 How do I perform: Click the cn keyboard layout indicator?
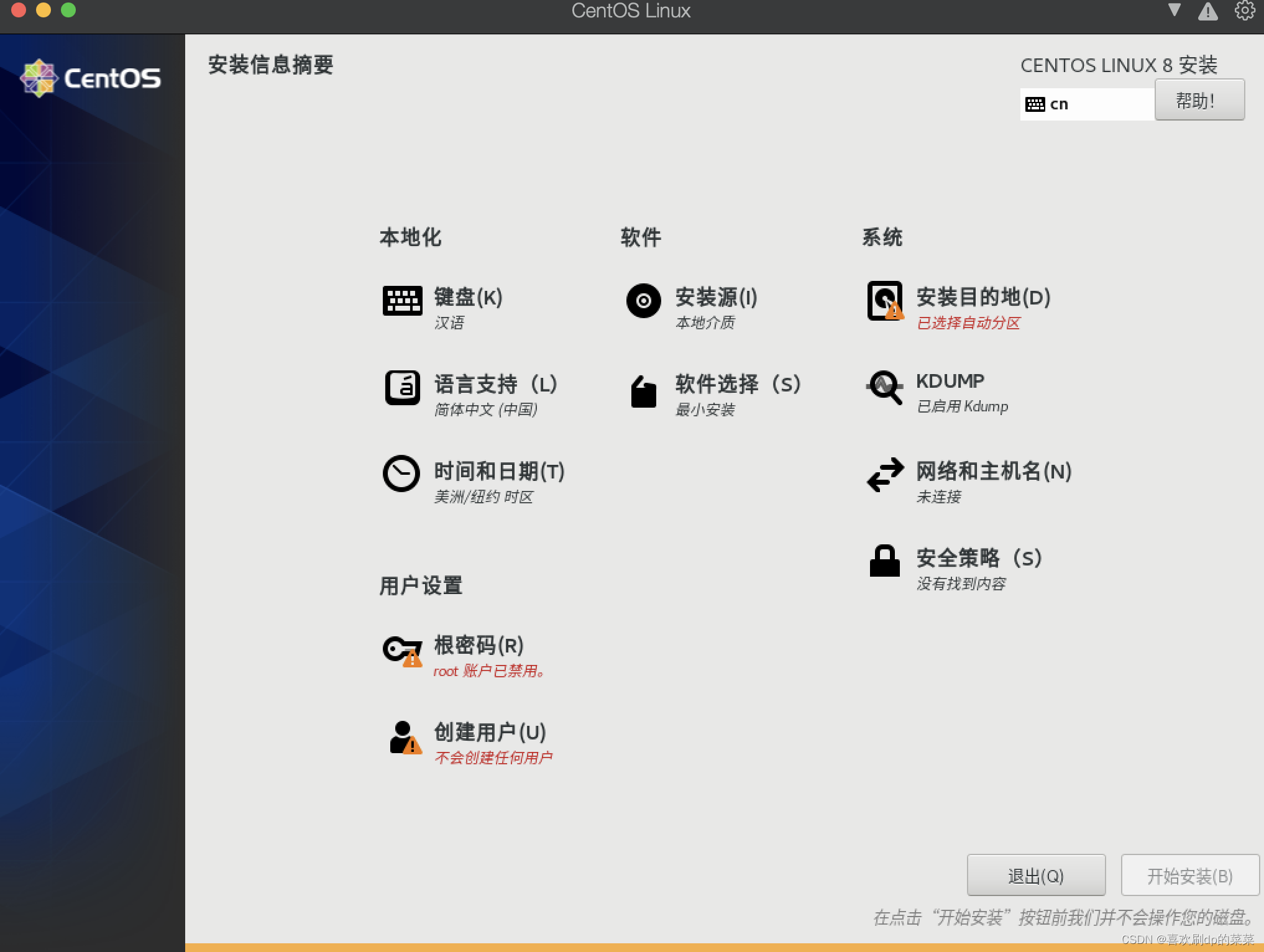1086,103
